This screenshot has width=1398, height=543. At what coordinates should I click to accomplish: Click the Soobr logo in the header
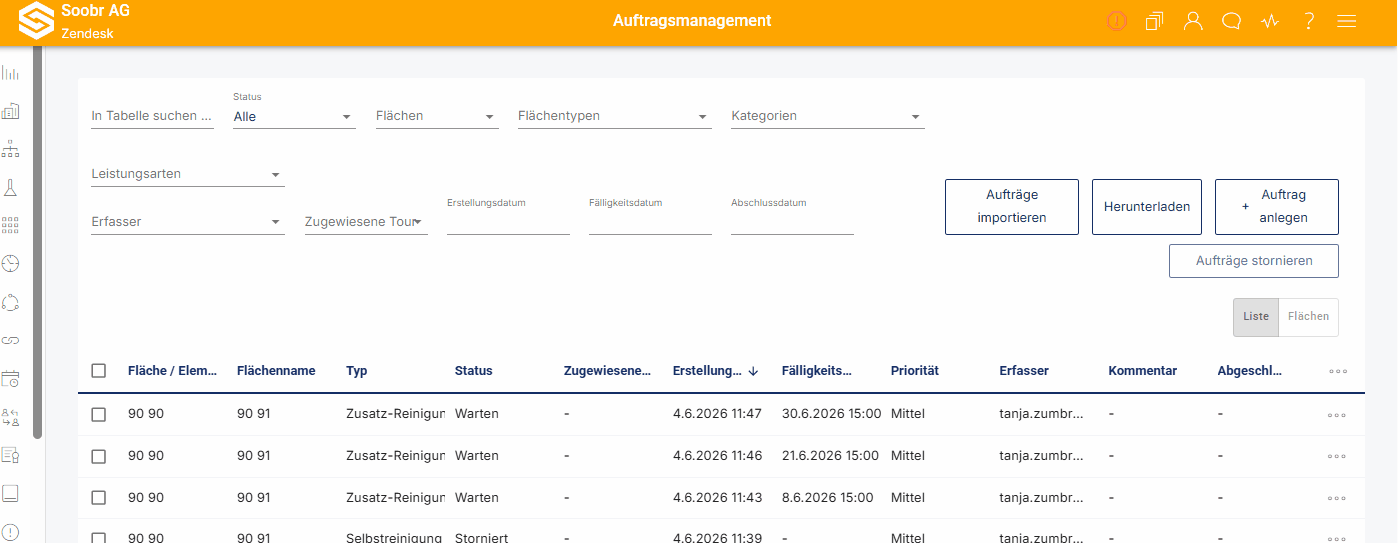(x=38, y=22)
